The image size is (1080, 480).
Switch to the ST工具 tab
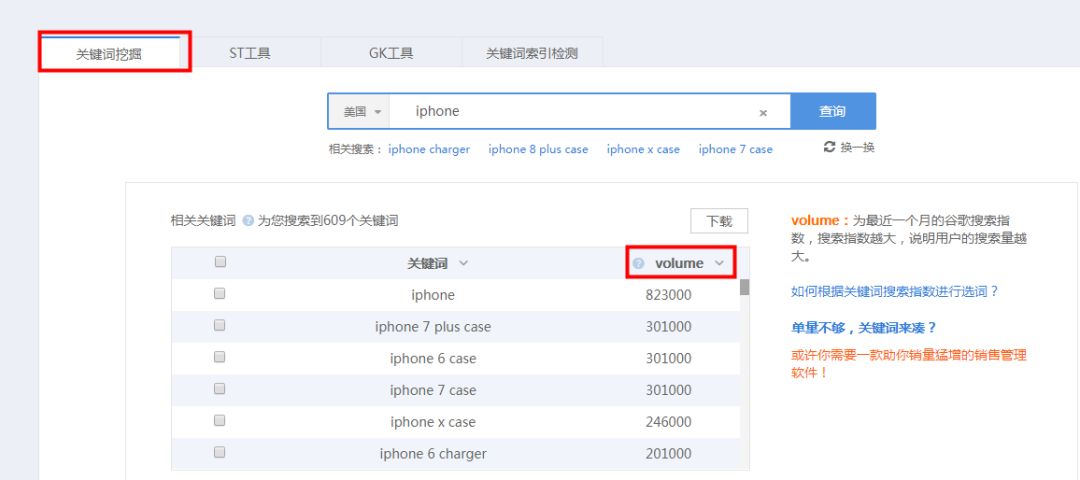[250, 53]
